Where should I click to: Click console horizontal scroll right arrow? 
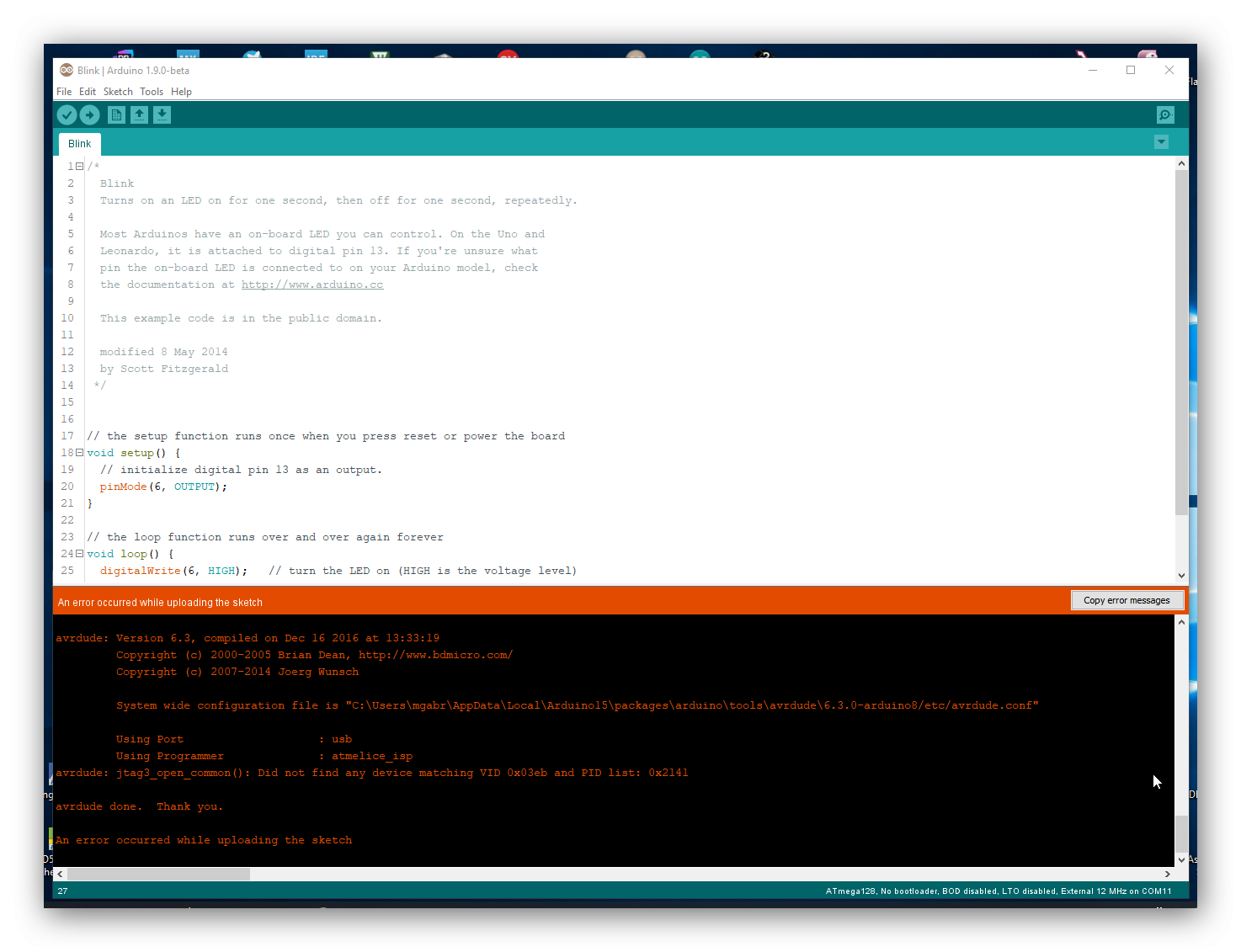coord(1168,874)
